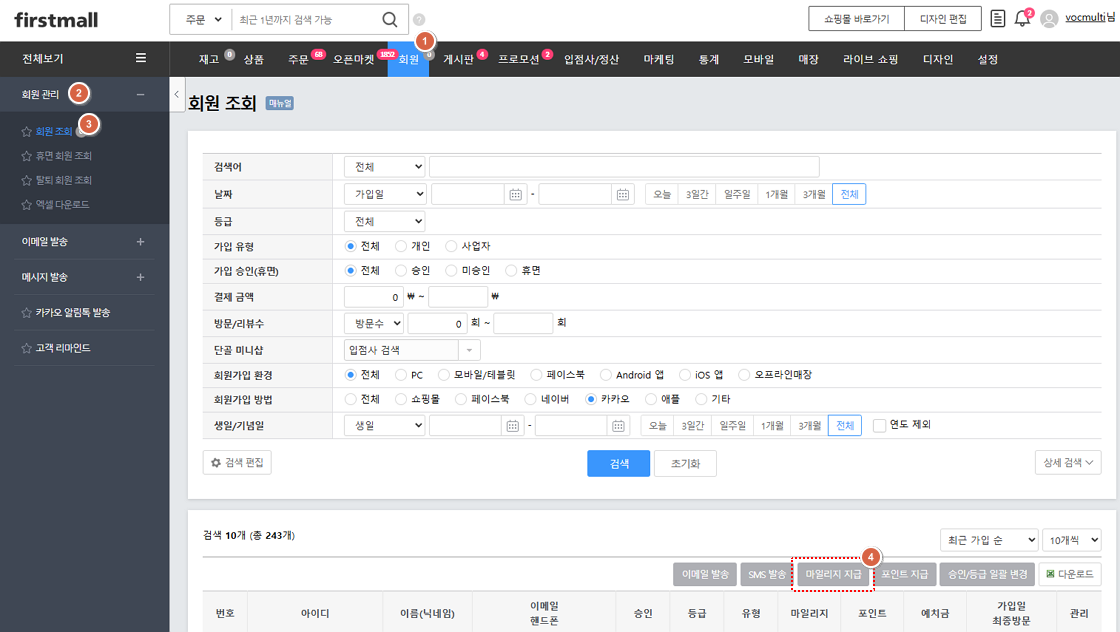Check the 연도 제외 checkbox
Image resolution: width=1120 pixels, height=632 pixels.
point(879,425)
